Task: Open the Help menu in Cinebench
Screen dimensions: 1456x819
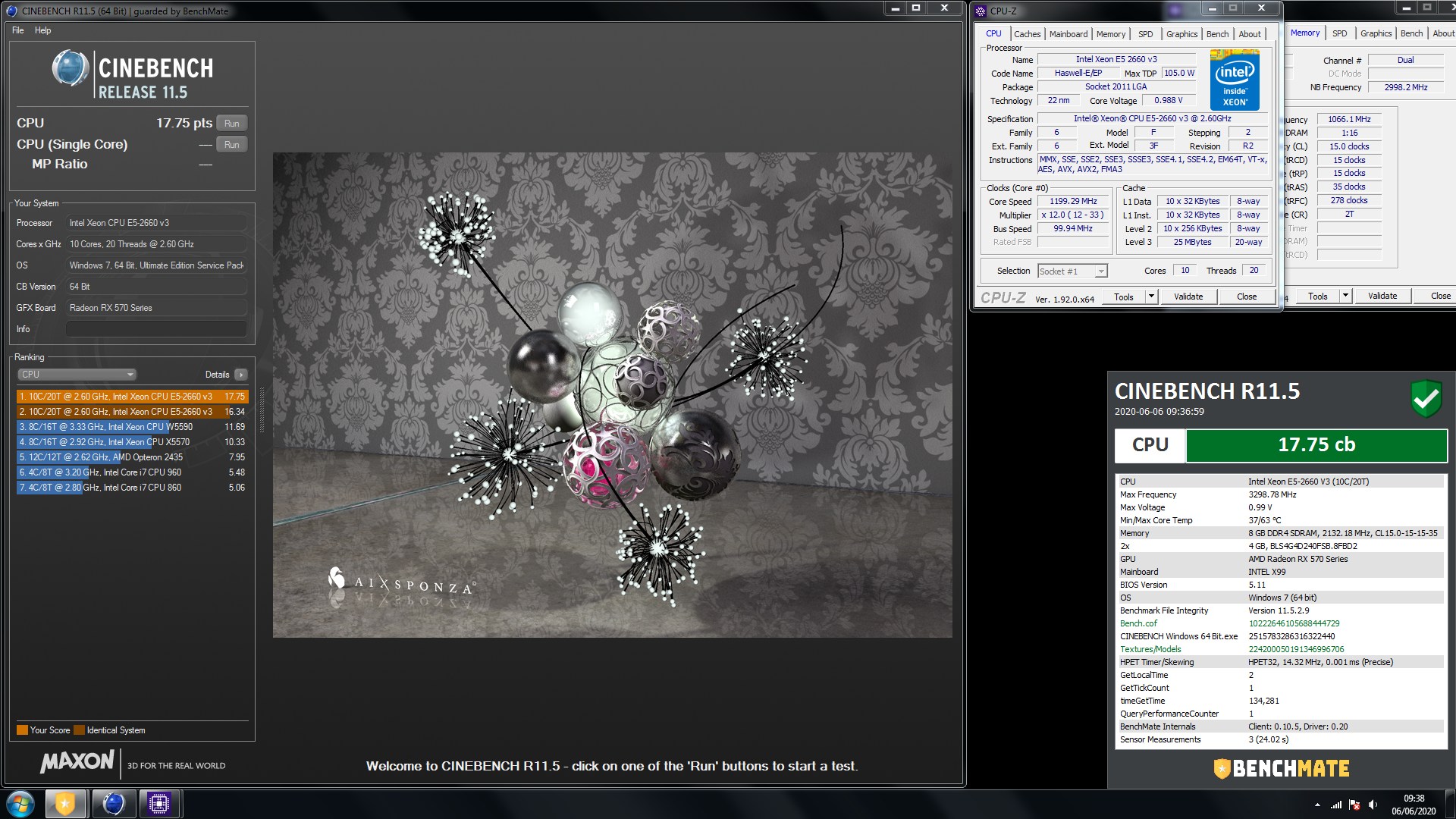Action: 42,30
